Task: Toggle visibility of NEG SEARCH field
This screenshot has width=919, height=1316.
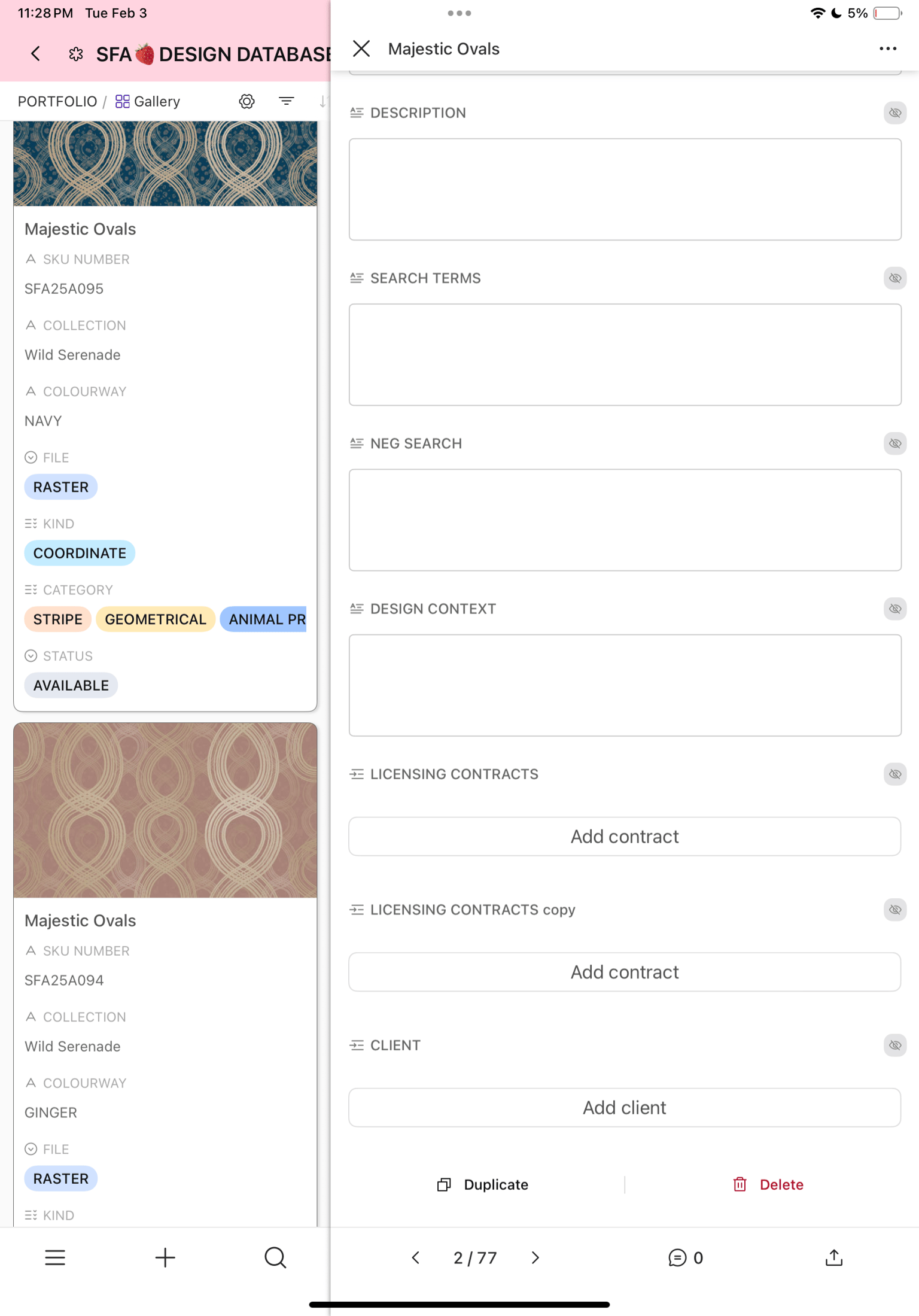Action: (895, 443)
